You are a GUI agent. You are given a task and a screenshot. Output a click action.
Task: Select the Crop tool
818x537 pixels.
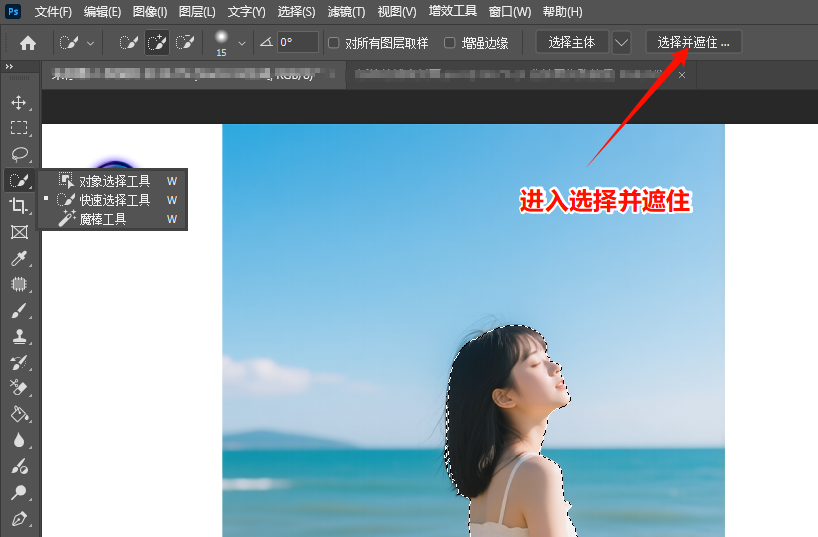point(19,206)
